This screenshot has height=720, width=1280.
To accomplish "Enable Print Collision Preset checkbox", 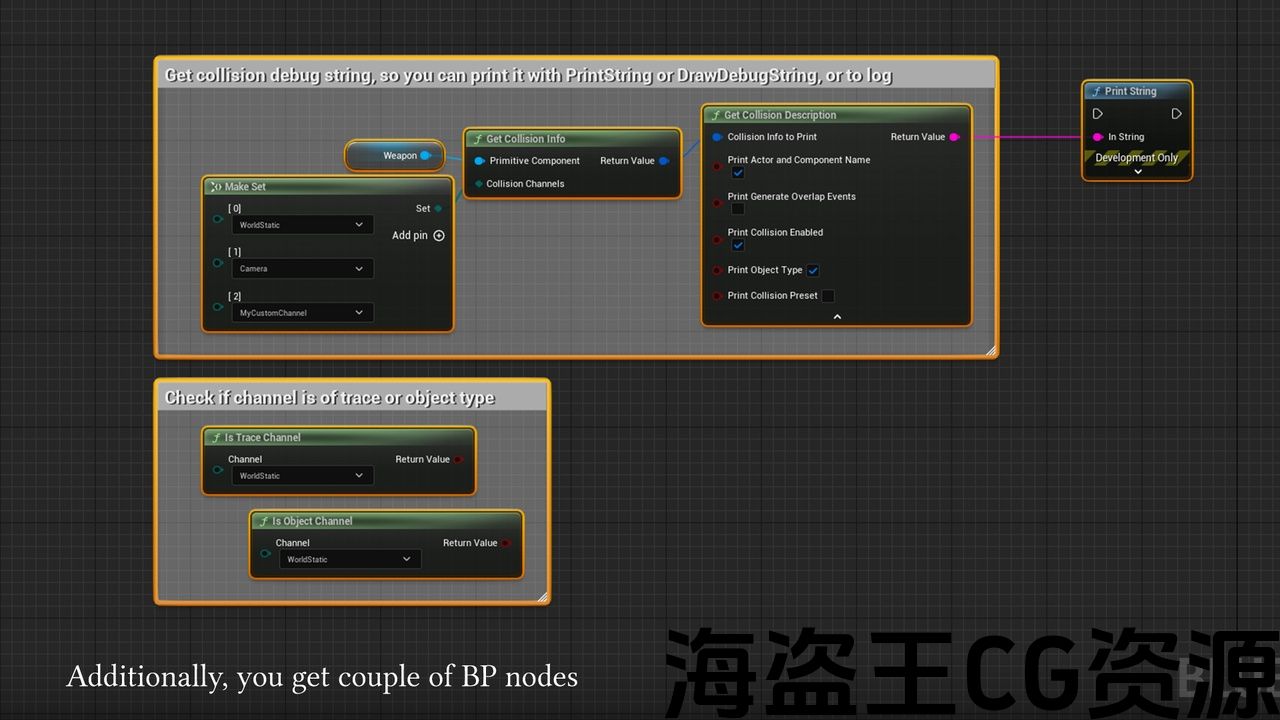I will tap(827, 296).
